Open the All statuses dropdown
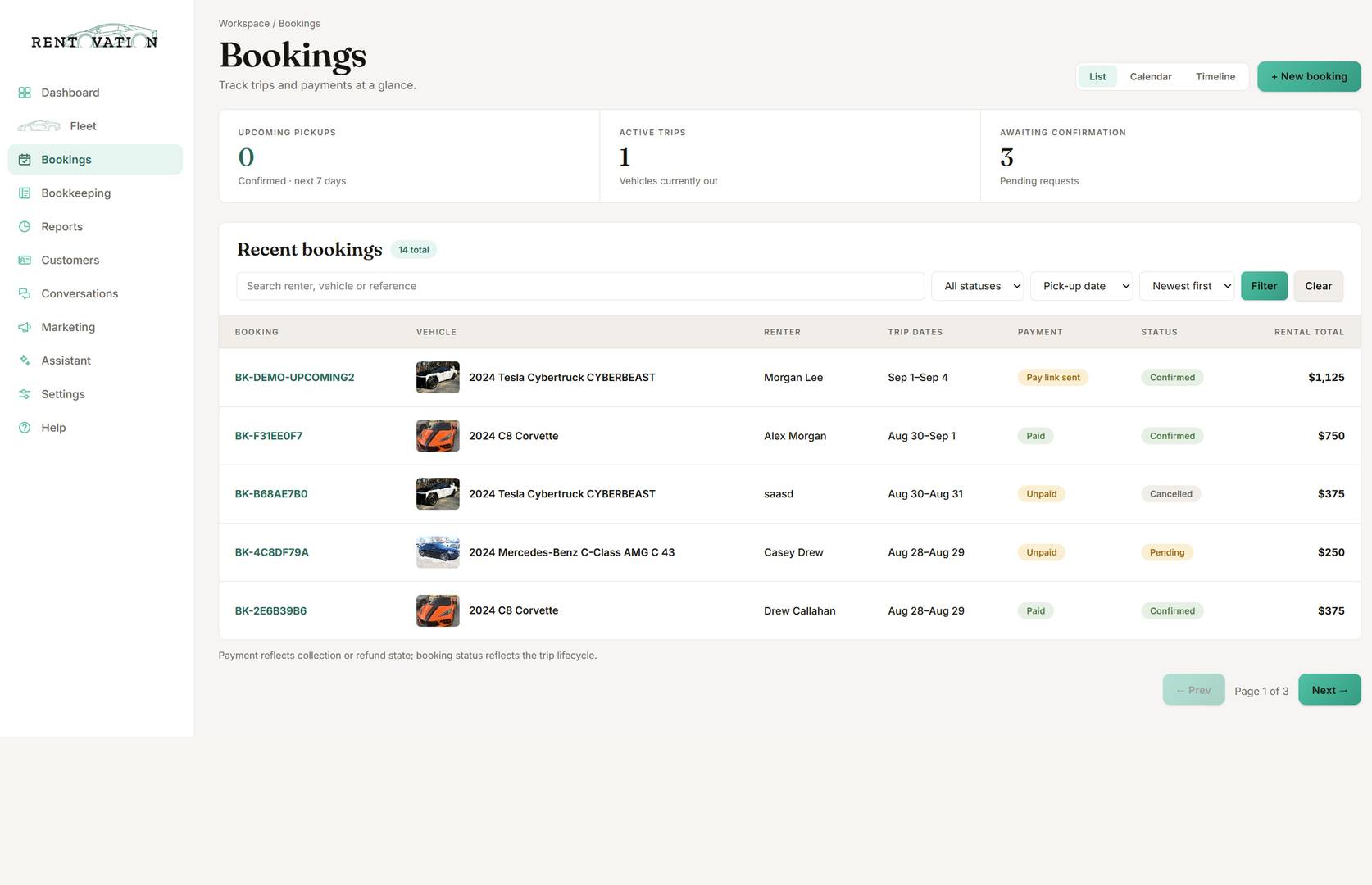The image size is (1372, 885). point(978,286)
